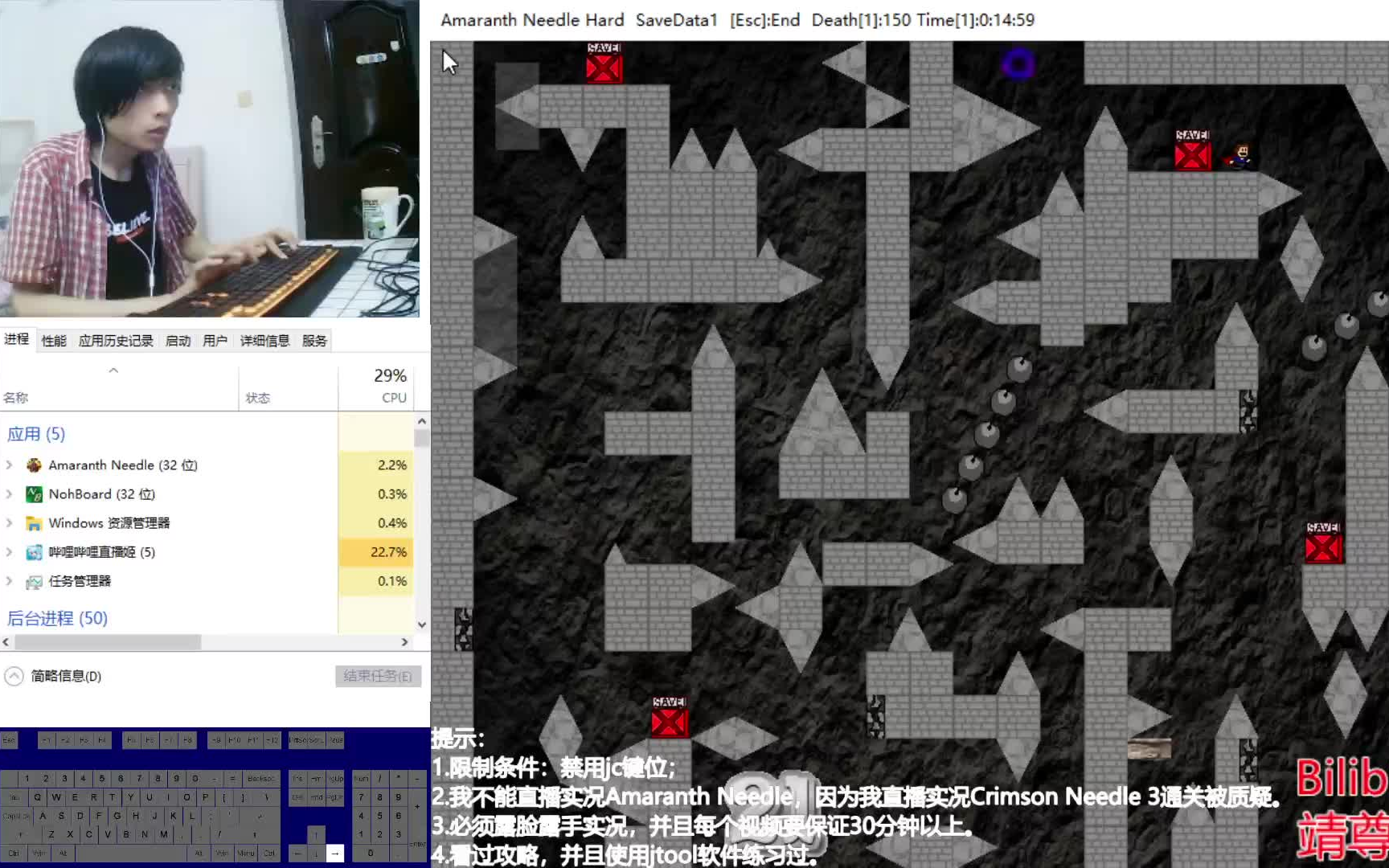Click the SAVE box on right lower wall
The height and width of the screenshot is (868, 1389).
coord(1323,542)
